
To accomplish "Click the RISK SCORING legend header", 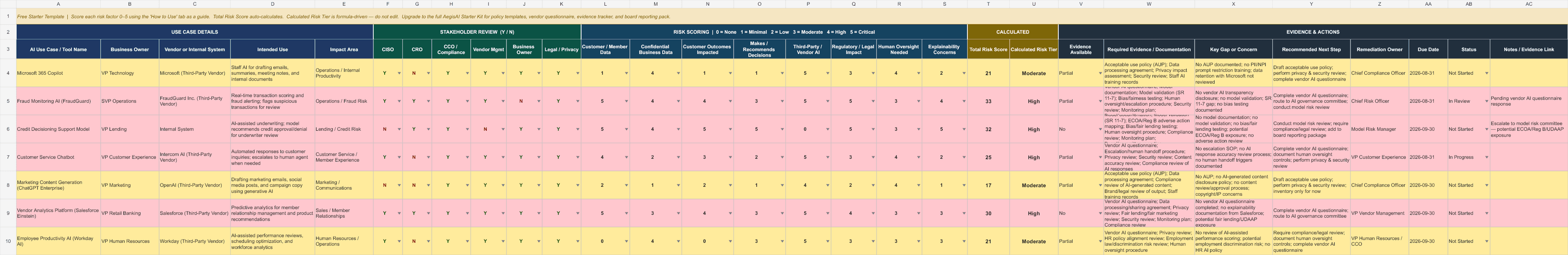I will click(774, 31).
